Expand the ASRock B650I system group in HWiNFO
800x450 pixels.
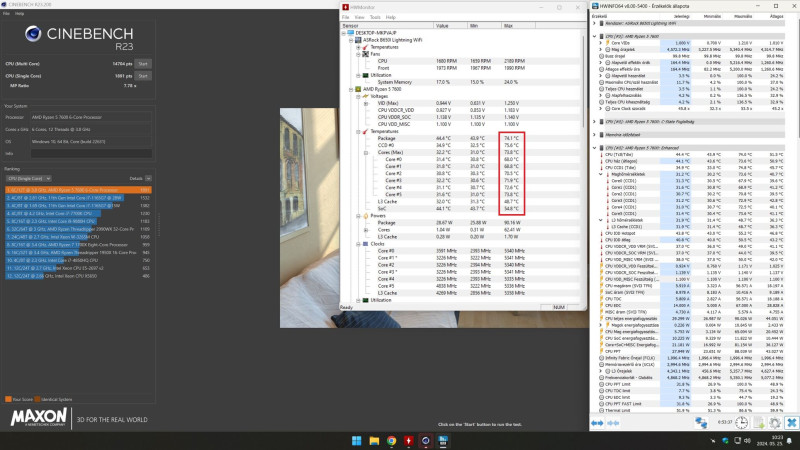594,23
